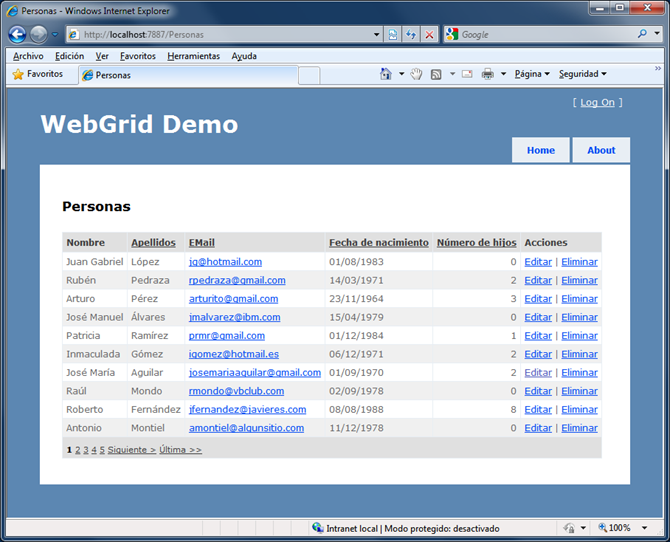
Task: Click Editar for Antonio Montiel
Action: pos(538,428)
